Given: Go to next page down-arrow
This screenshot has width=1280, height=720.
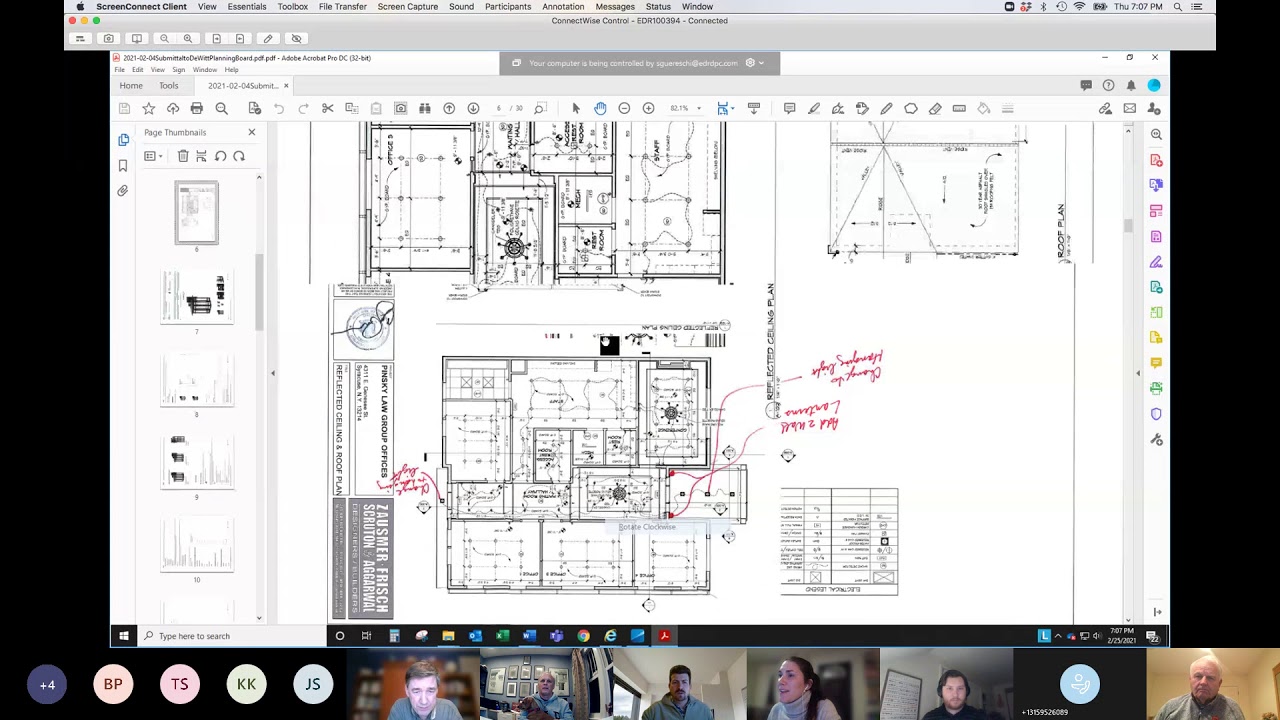Looking at the screenshot, I should (x=473, y=108).
